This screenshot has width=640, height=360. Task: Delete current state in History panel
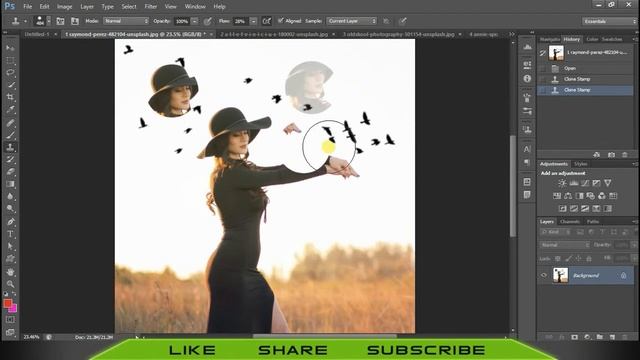pyautogui.click(x=624, y=155)
